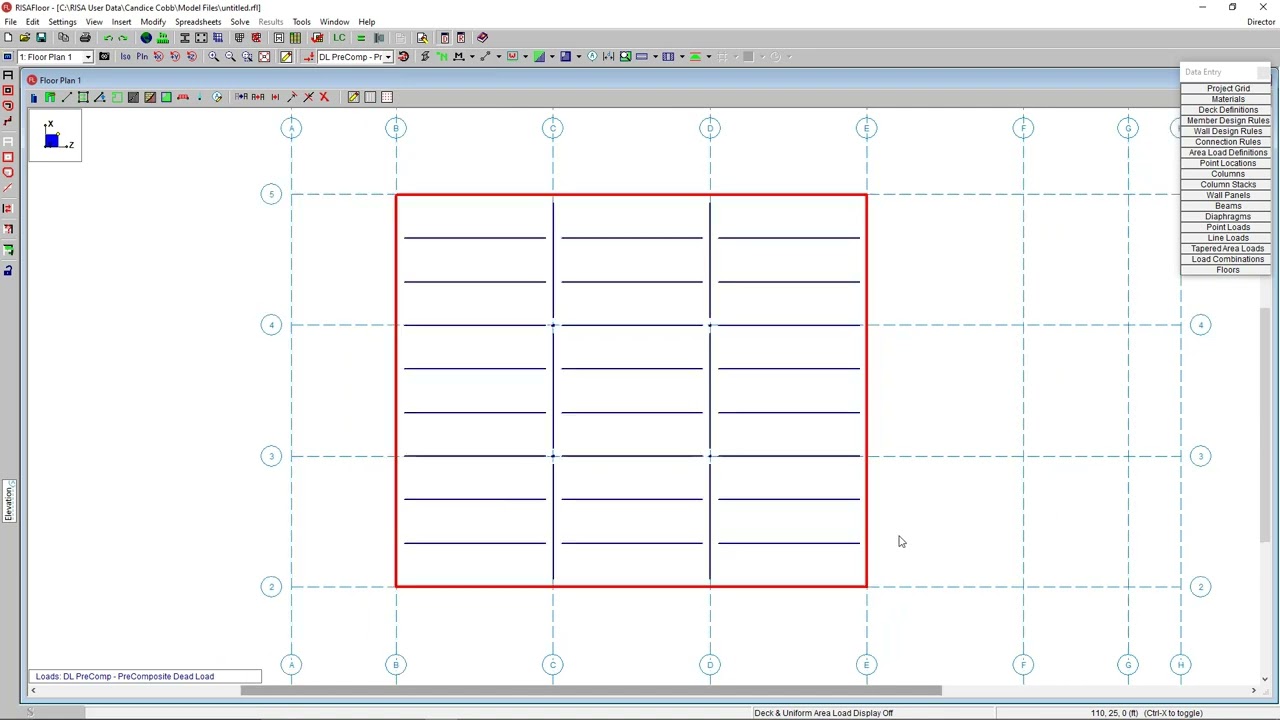Toggle the load display red arrow button
1280x720 pixels.
click(x=309, y=57)
